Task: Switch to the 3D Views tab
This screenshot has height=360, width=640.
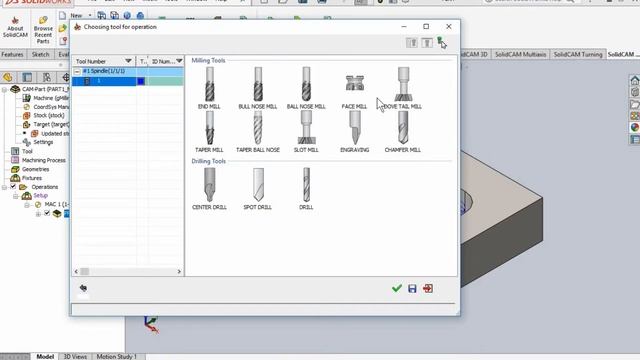Action: point(75,356)
